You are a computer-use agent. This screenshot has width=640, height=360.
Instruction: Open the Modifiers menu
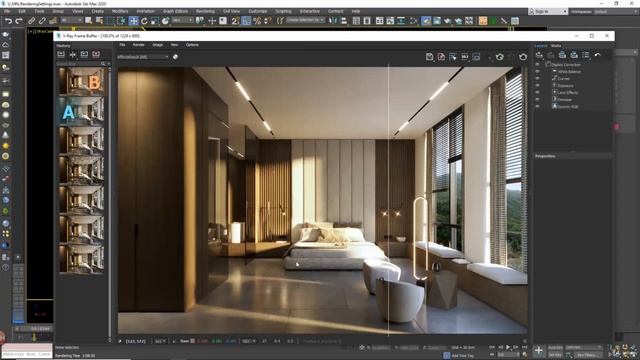pyautogui.click(x=120, y=11)
